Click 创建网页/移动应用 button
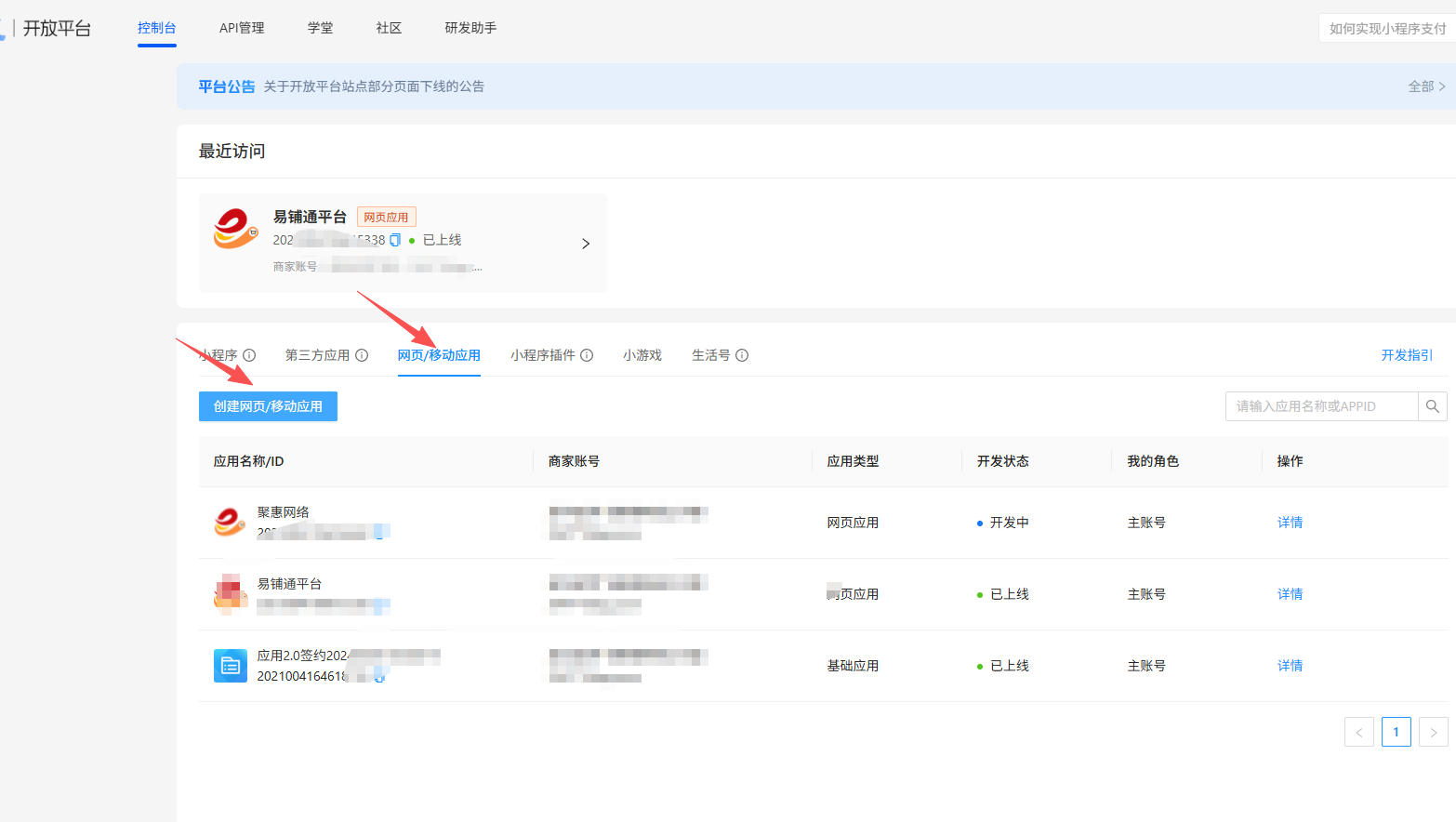The image size is (1456, 822). pyautogui.click(x=268, y=406)
